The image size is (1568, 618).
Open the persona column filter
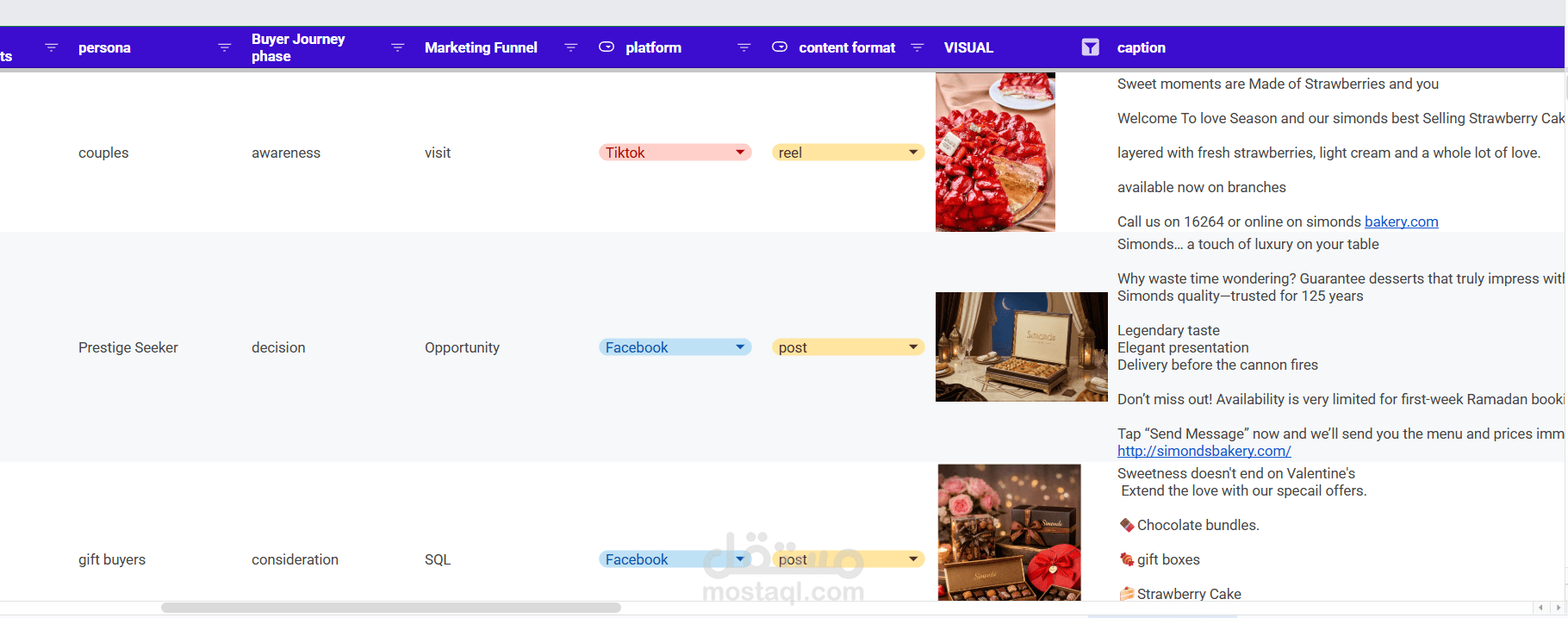click(224, 47)
